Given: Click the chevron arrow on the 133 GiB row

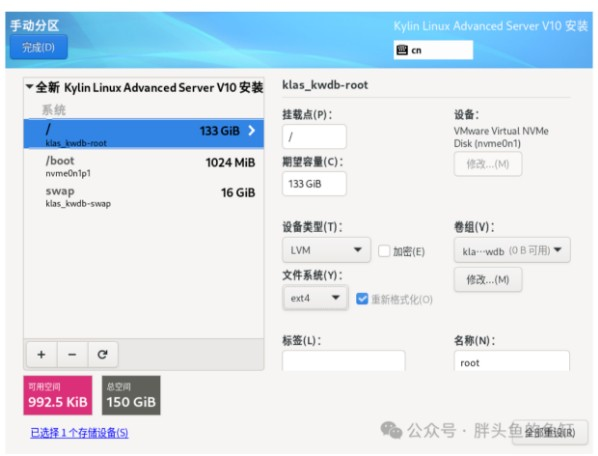Looking at the screenshot, I should click(252, 131).
